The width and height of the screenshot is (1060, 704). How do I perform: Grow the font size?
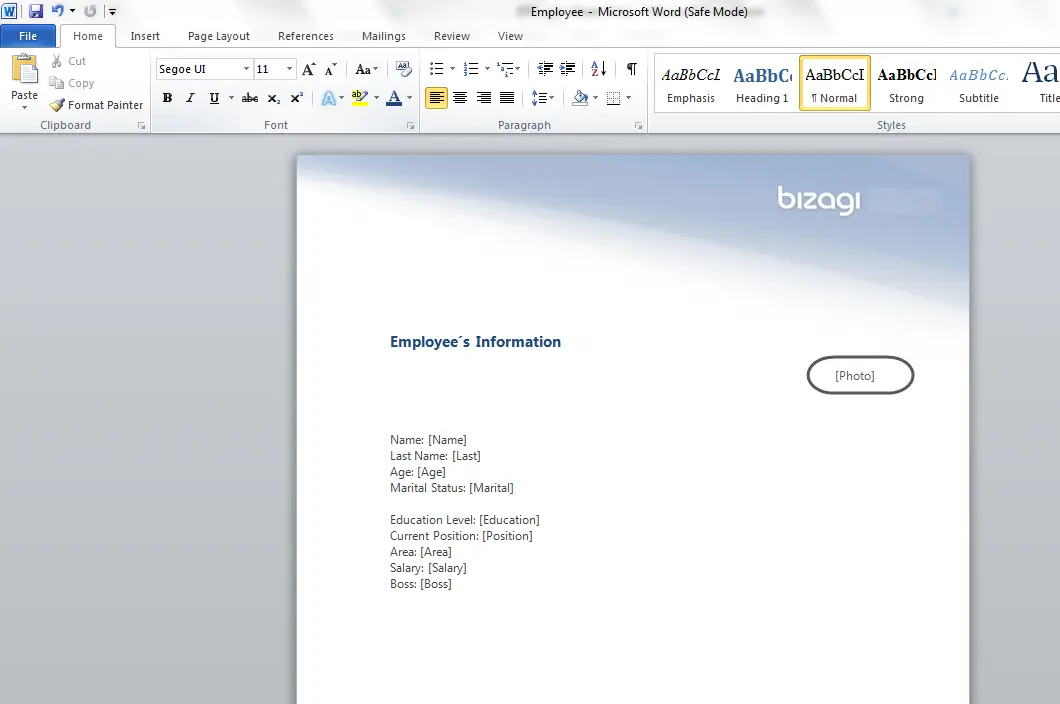(x=309, y=69)
